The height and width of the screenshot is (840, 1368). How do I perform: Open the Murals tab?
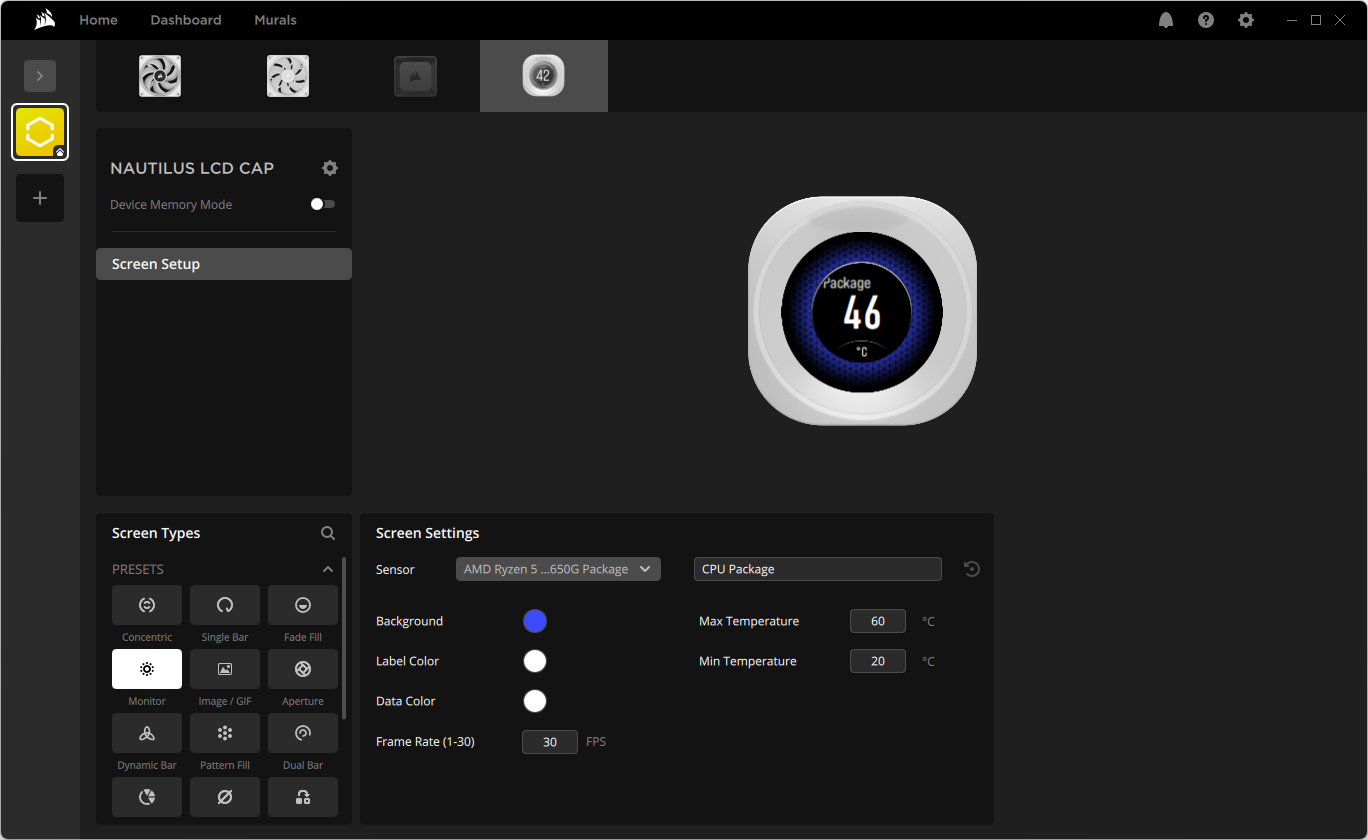click(x=275, y=20)
